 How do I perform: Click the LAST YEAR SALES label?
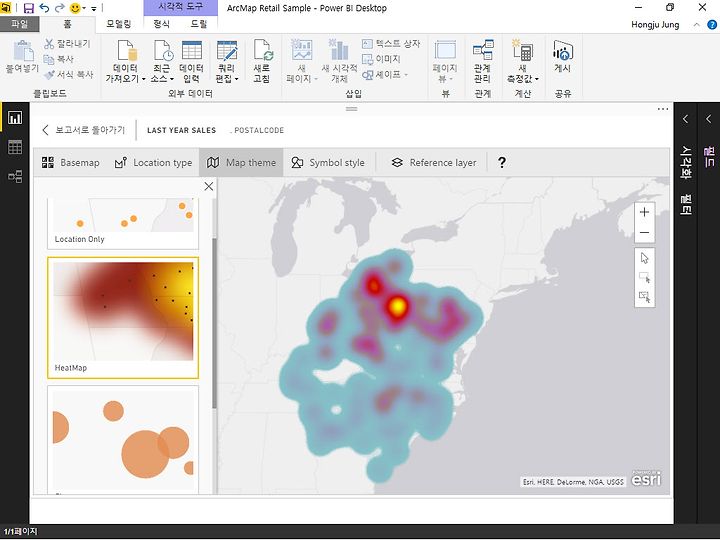click(x=181, y=130)
